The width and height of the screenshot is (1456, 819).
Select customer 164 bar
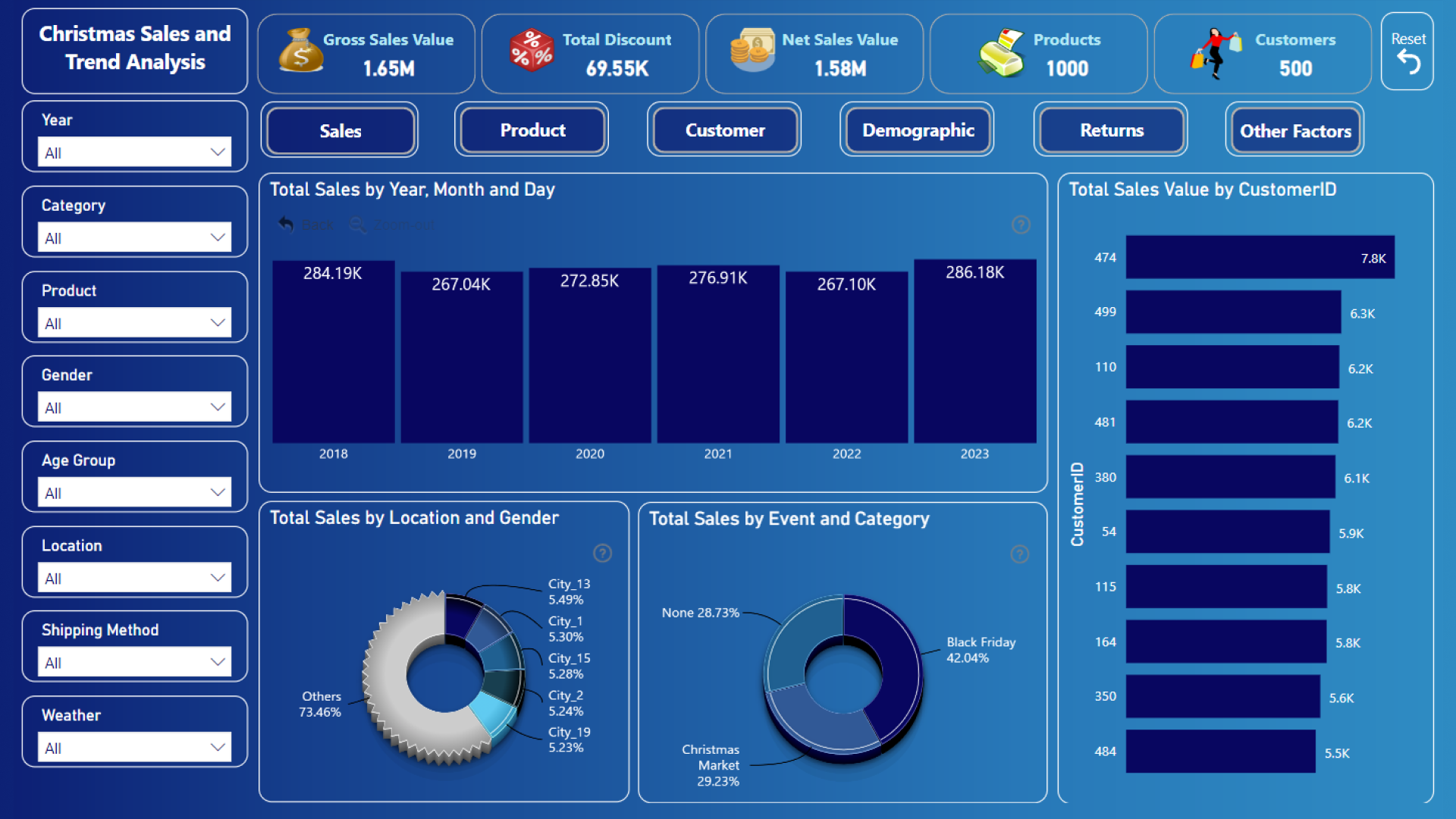(x=1225, y=642)
